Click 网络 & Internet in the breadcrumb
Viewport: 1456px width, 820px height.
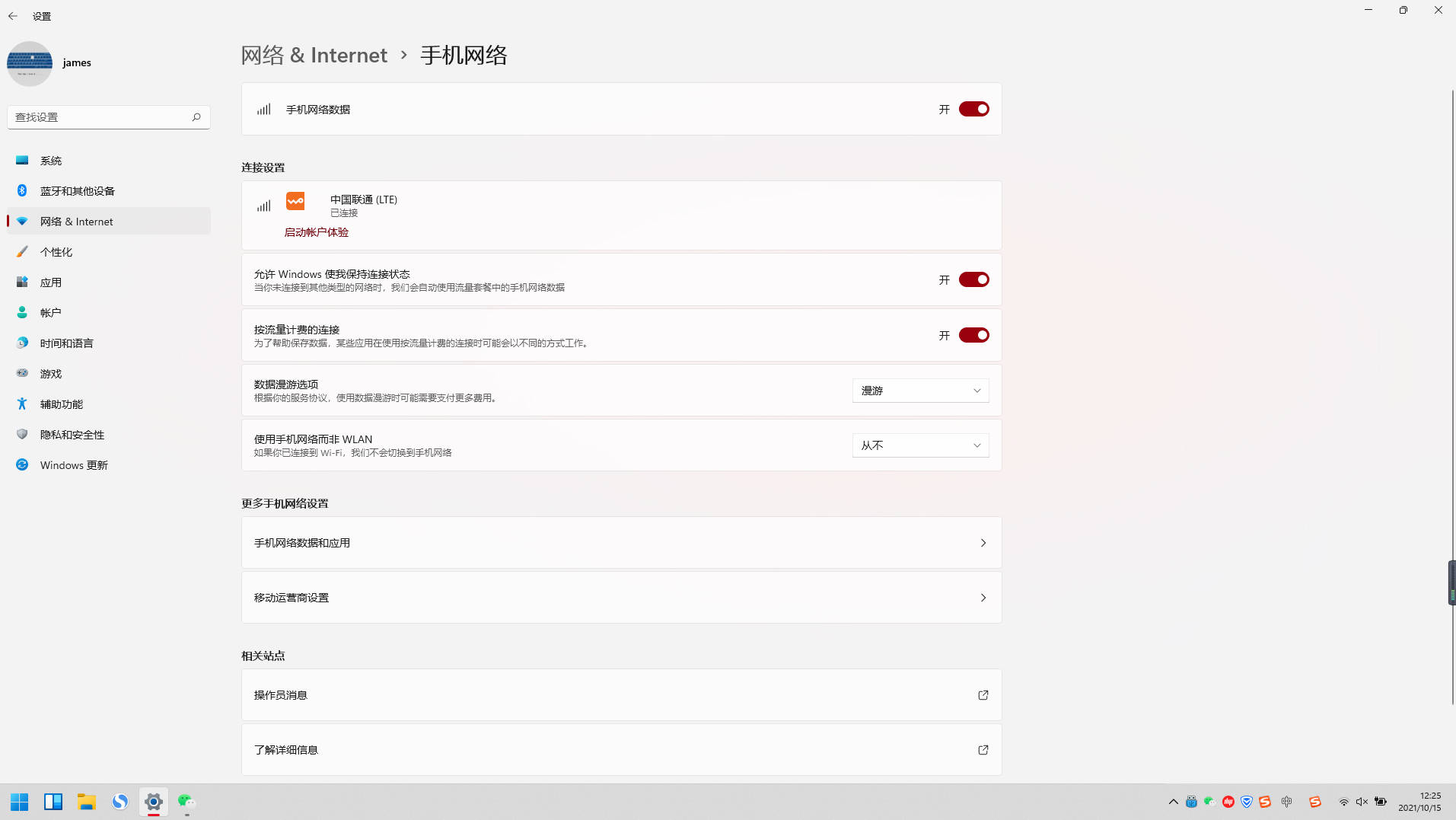(x=314, y=55)
